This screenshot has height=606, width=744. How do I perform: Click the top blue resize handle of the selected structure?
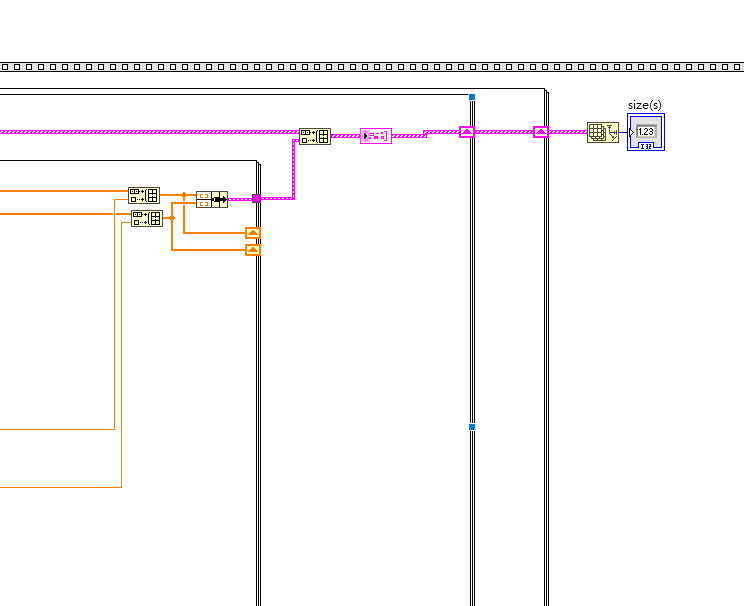click(472, 97)
